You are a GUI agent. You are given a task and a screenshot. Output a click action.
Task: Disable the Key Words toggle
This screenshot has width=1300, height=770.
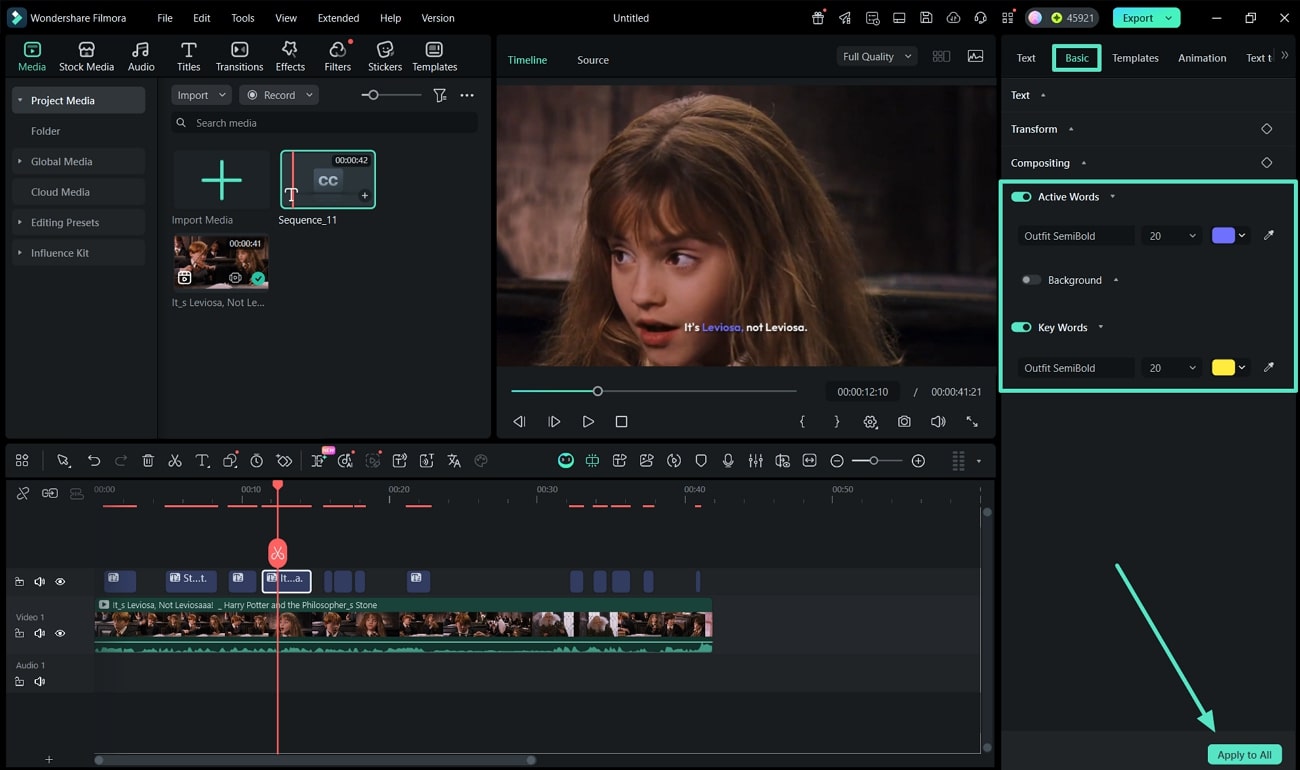(x=1021, y=327)
